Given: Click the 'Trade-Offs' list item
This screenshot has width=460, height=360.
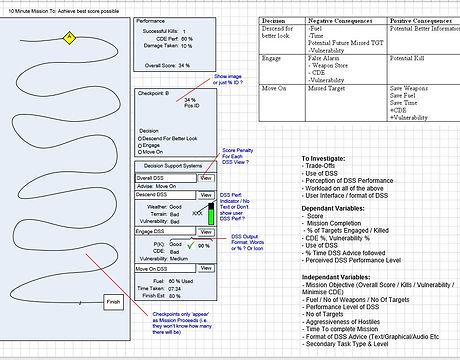Looking at the screenshot, I should [x=318, y=166].
